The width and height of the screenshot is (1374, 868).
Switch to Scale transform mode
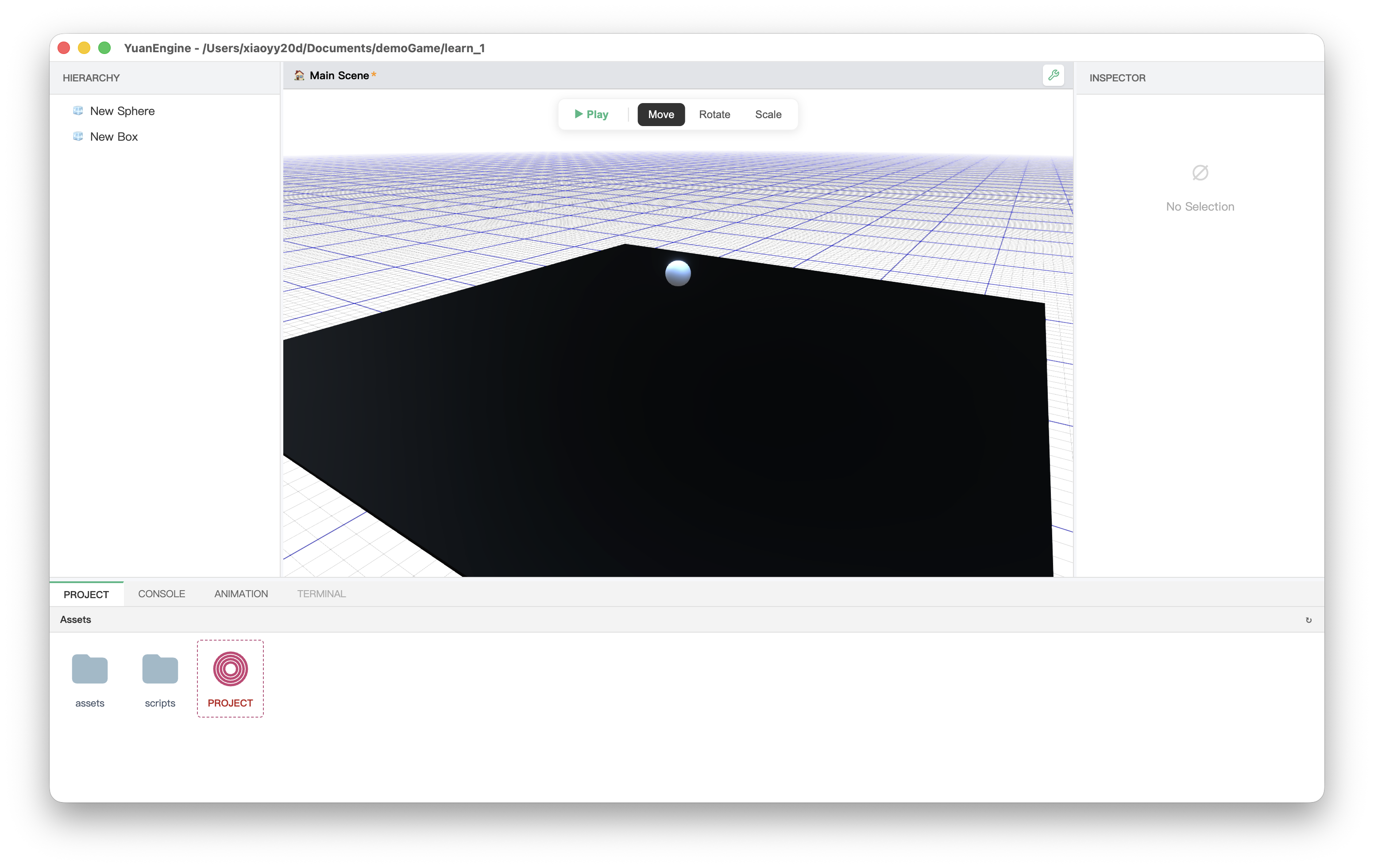click(768, 115)
